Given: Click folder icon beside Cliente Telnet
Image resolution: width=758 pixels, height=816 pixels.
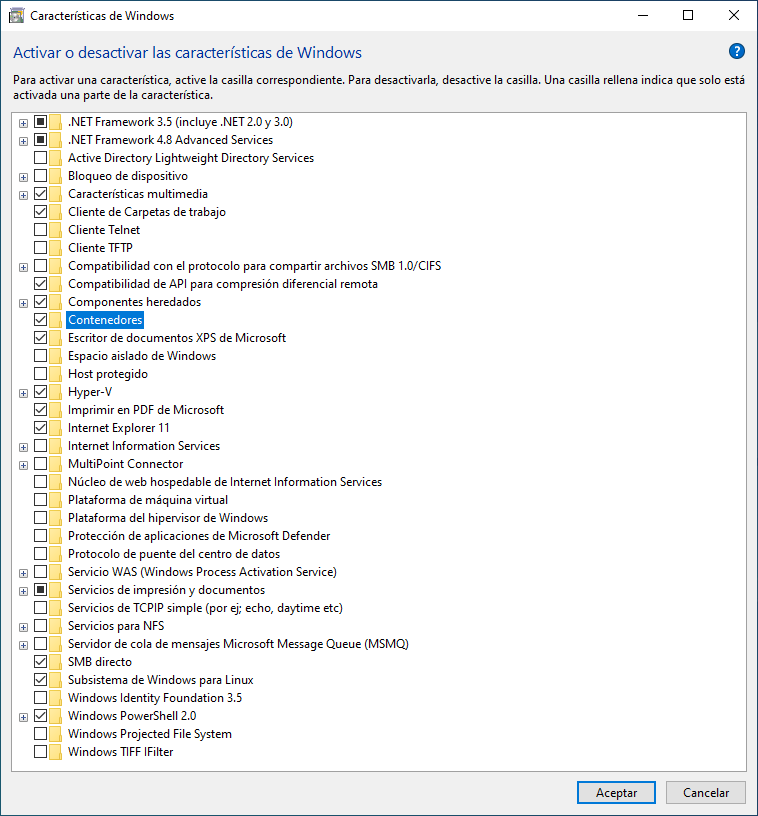Looking at the screenshot, I should point(56,230).
